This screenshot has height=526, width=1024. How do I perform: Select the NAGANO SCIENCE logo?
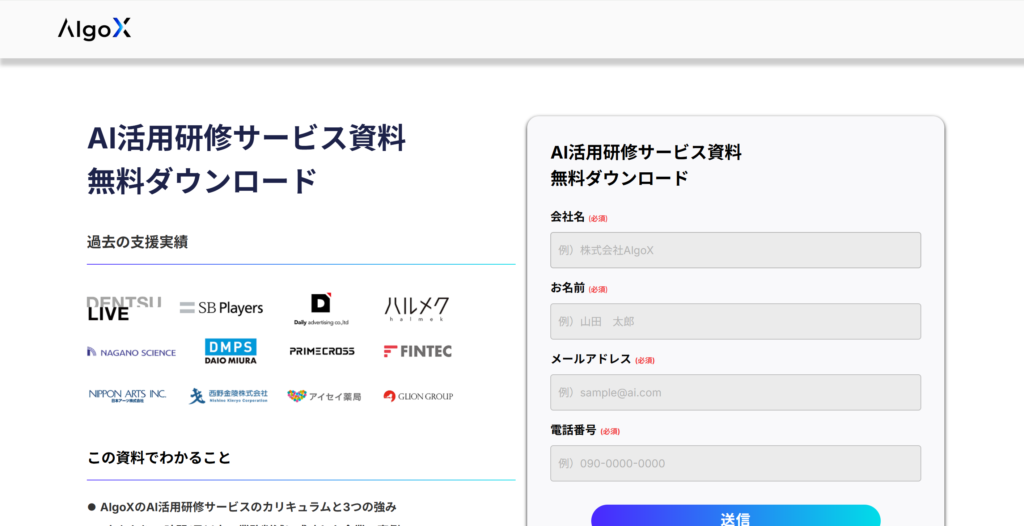click(131, 352)
